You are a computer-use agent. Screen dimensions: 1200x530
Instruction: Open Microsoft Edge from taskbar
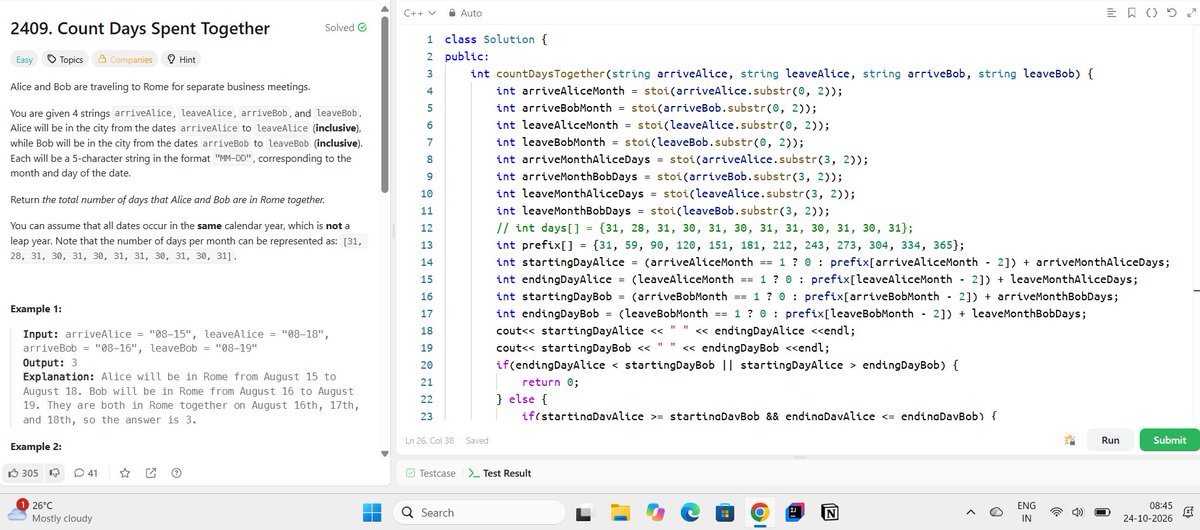point(691,512)
